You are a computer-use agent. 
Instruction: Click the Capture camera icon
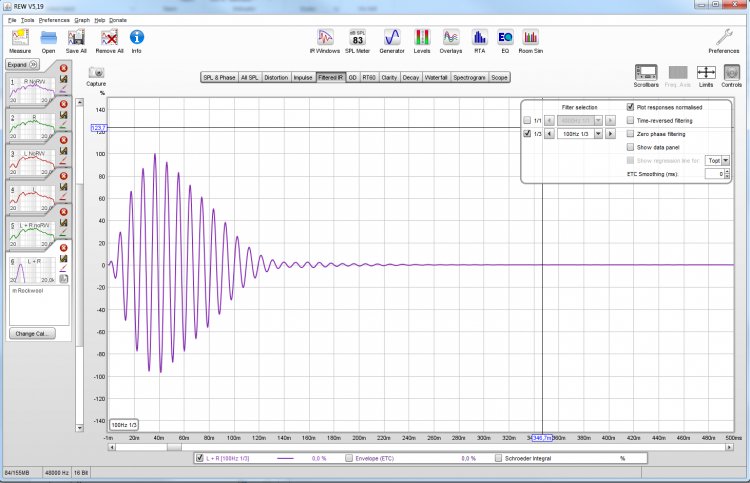(96, 73)
